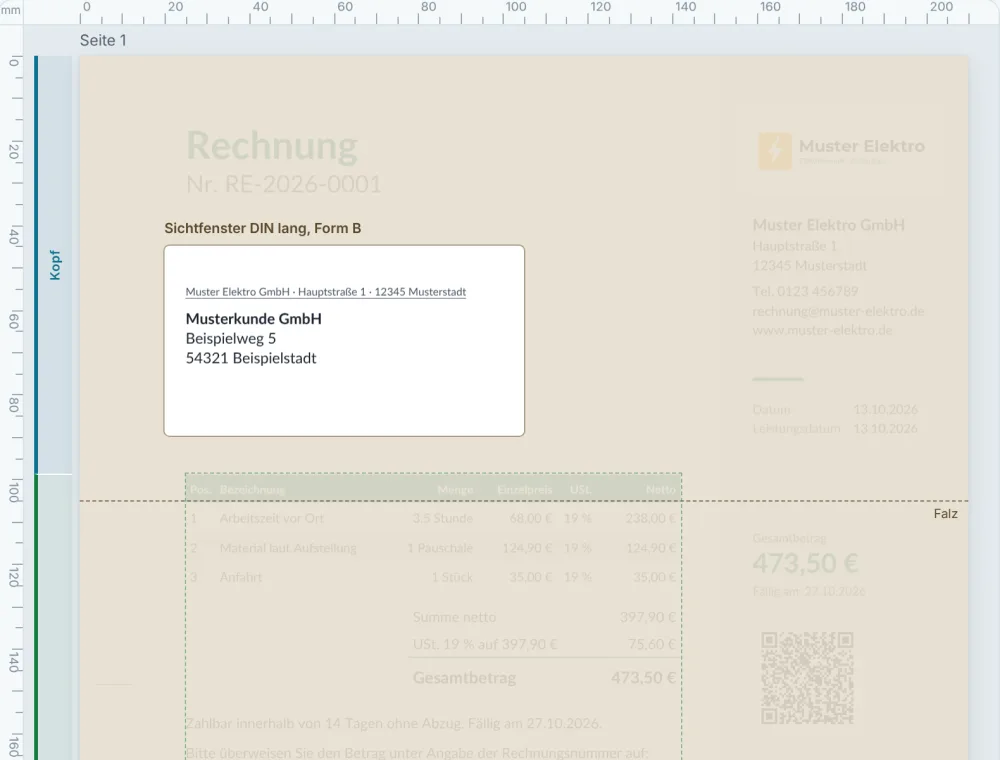The height and width of the screenshot is (760, 1000).
Task: Select the Zahlbar innerhalb von 14 Tagen paragraph
Action: point(393,724)
